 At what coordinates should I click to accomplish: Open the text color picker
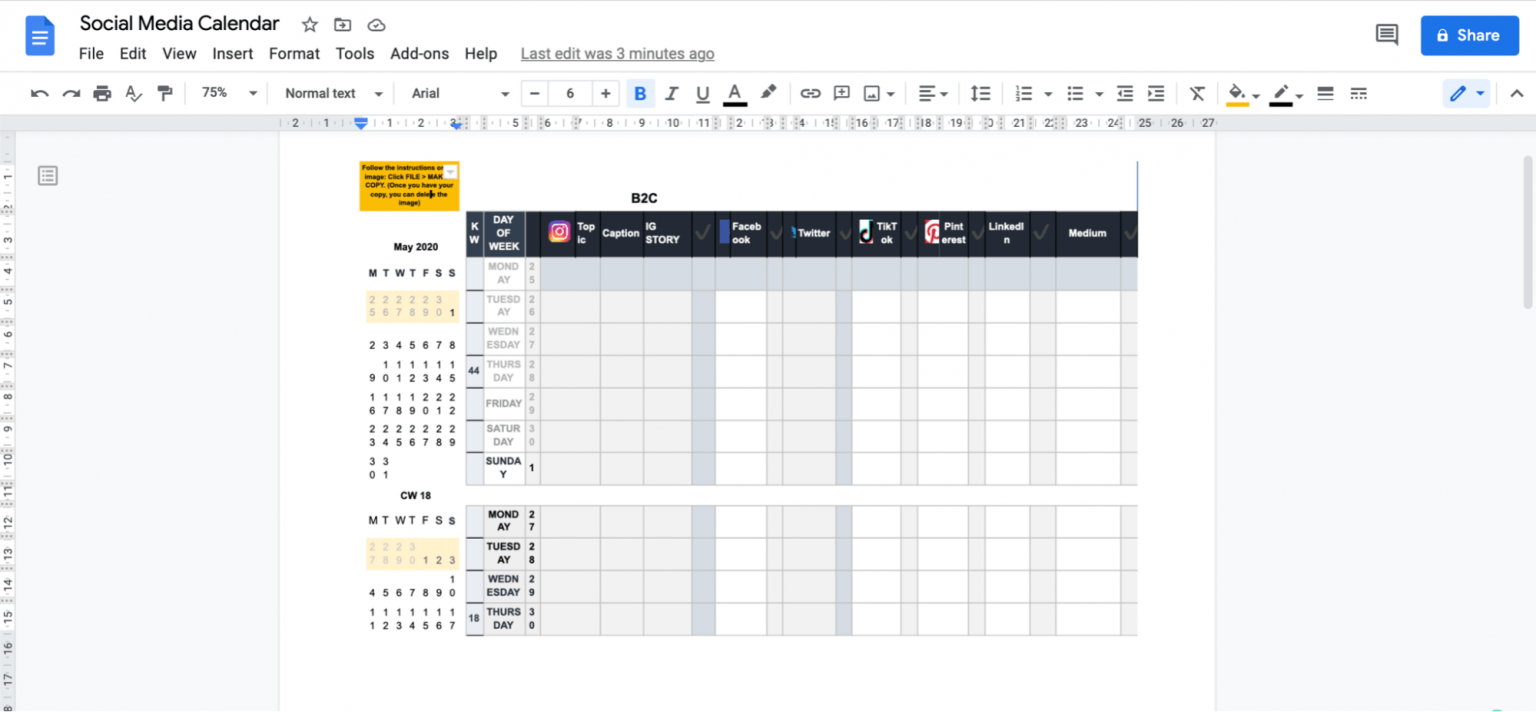[x=734, y=93]
